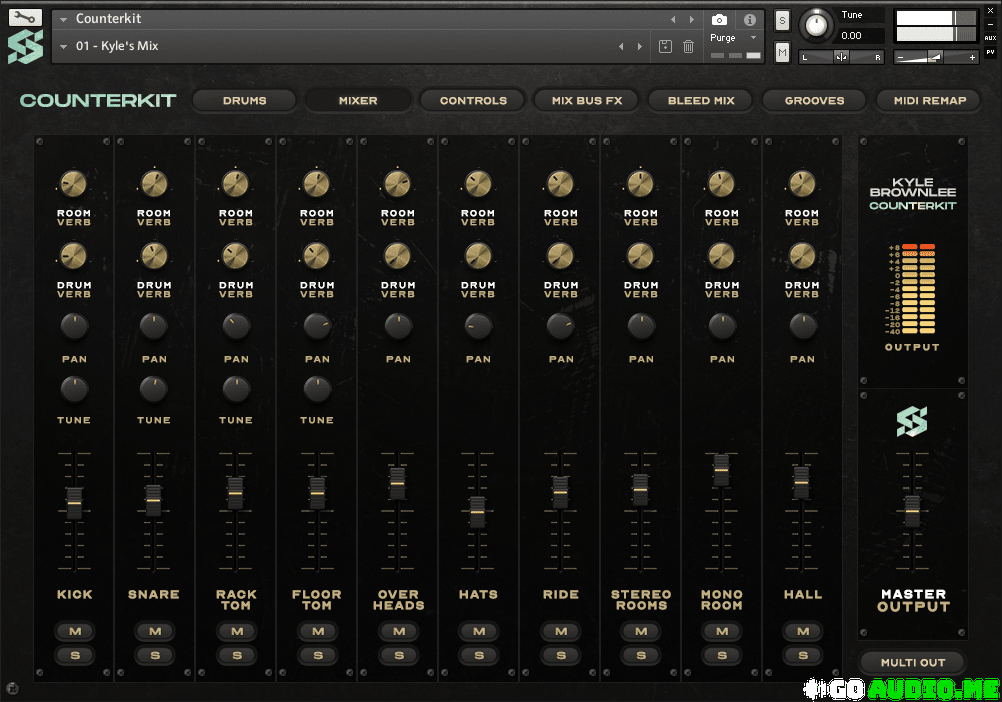This screenshot has width=1002, height=702.
Task: Solo the Snare channel
Action: pos(154,655)
